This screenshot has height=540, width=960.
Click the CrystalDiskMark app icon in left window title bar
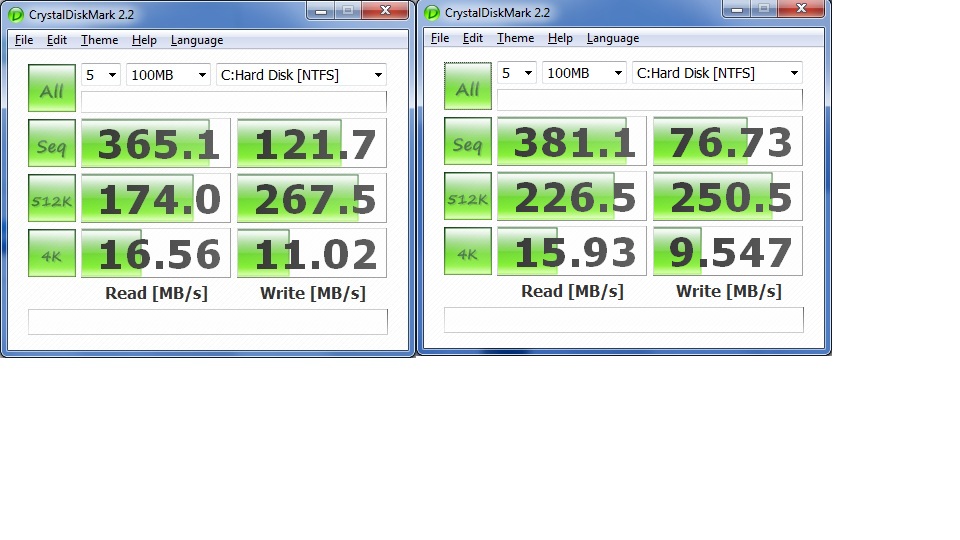[x=15, y=14]
